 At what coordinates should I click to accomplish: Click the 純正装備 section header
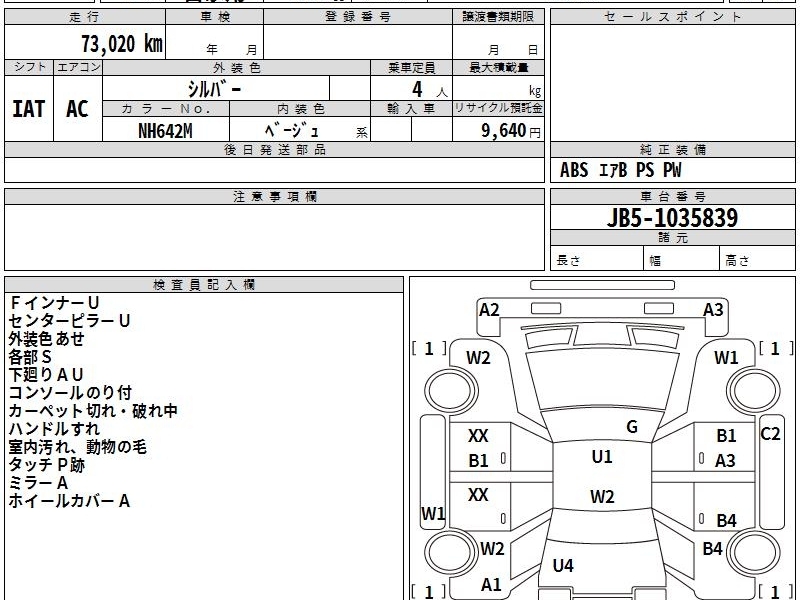pos(672,150)
